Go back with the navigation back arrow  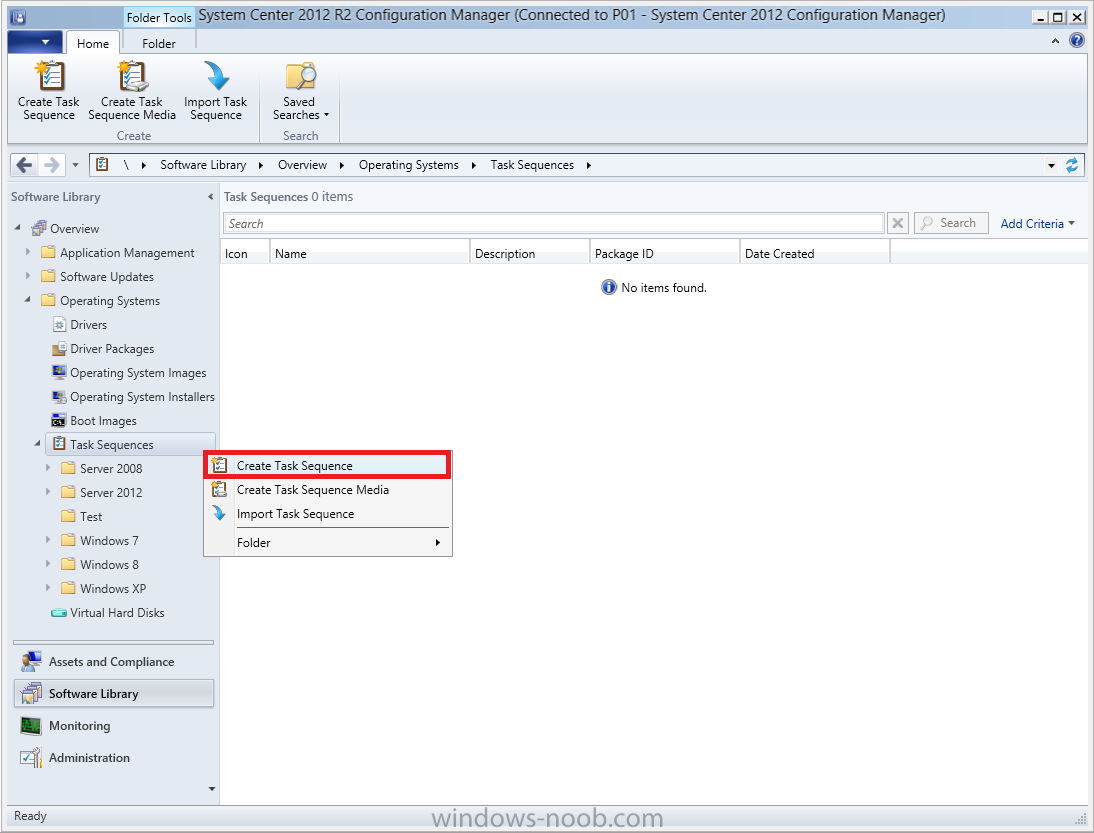24,165
